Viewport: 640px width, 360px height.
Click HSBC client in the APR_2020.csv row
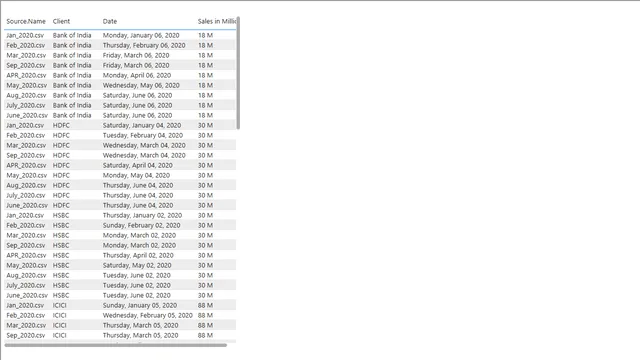tap(61, 255)
